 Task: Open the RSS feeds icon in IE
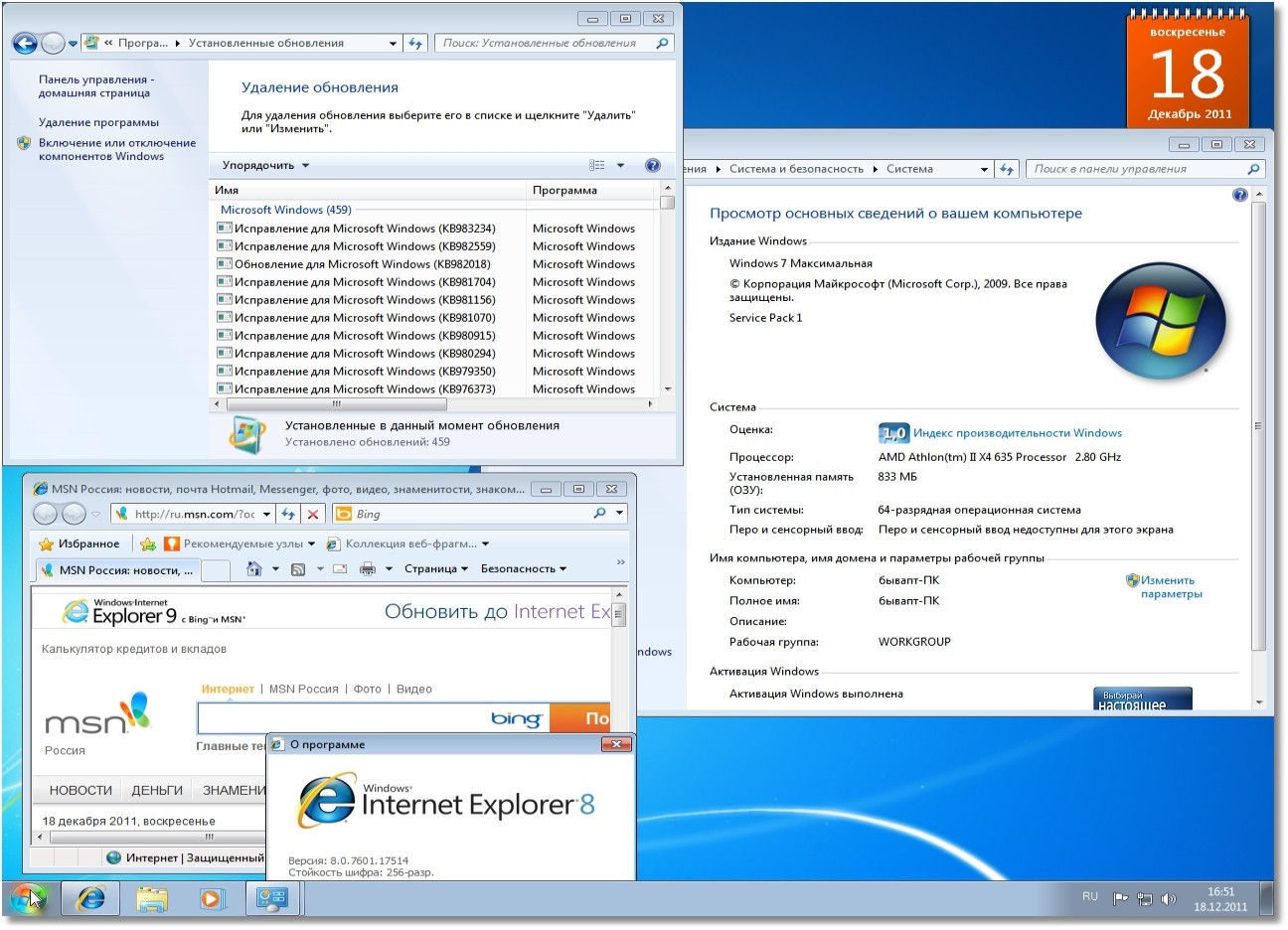(297, 569)
